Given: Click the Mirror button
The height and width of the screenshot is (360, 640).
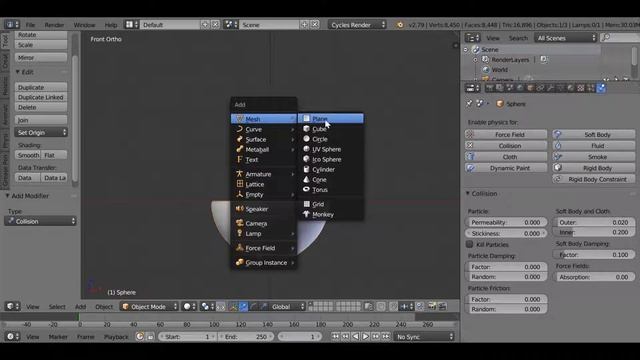Looking at the screenshot, I should [x=41, y=58].
